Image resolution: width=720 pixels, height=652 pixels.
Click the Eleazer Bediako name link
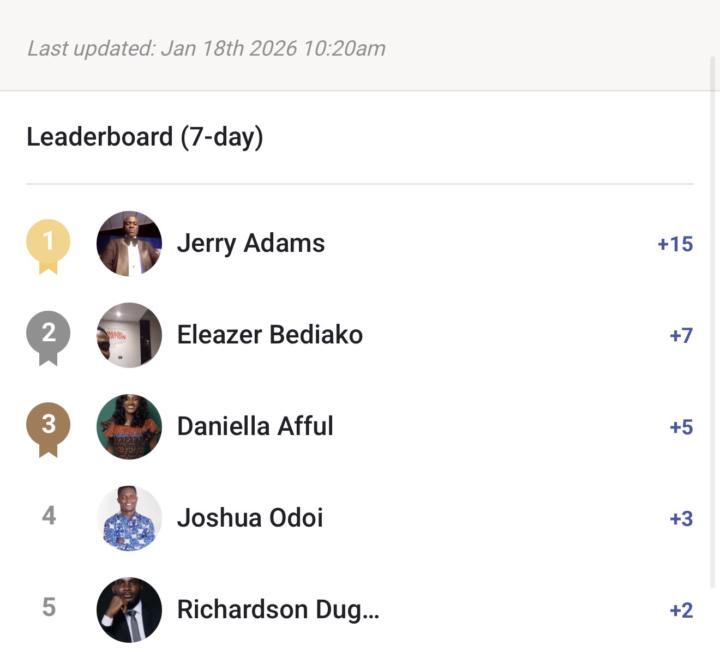[270, 335]
